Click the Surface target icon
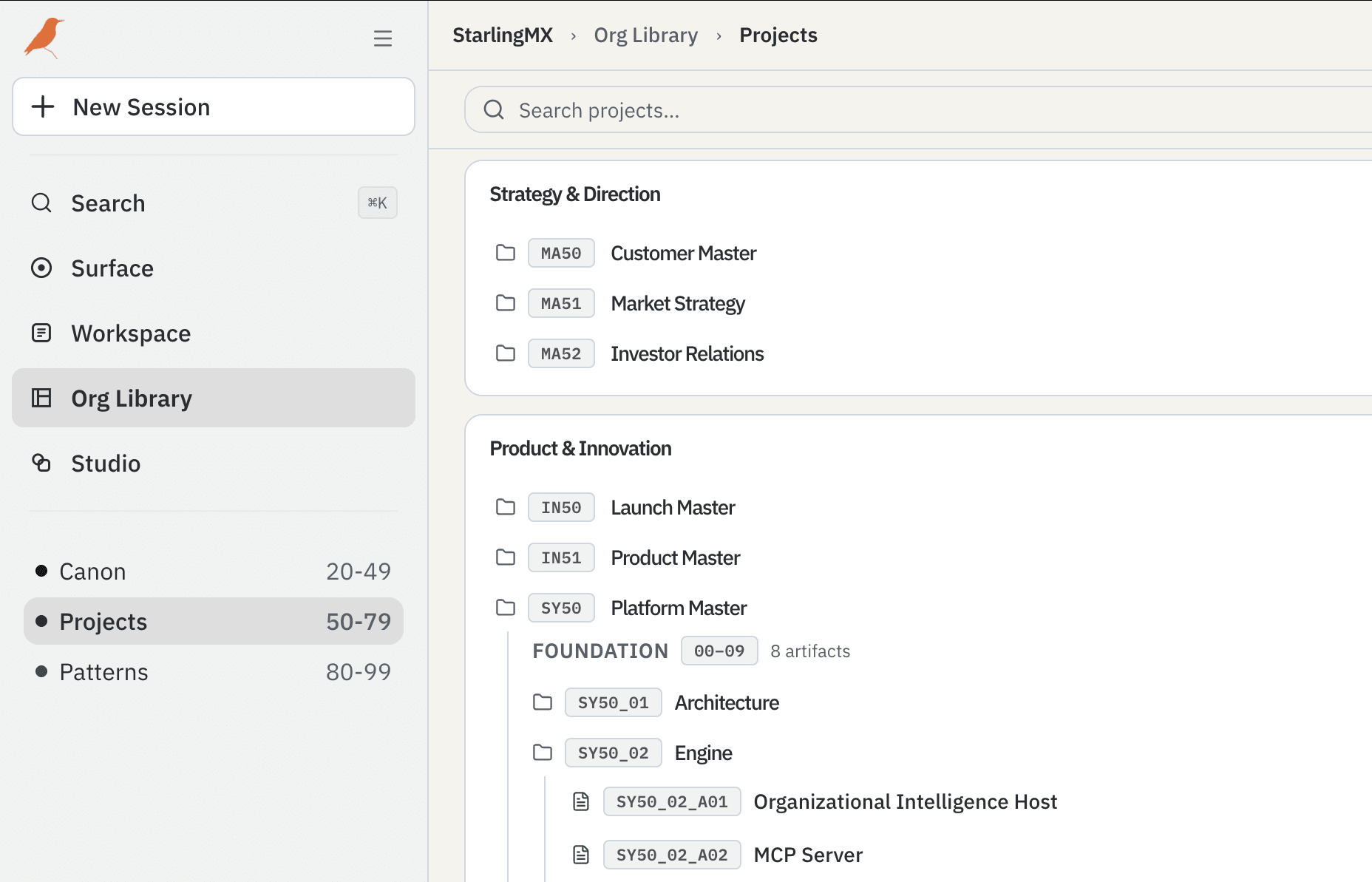 click(41, 268)
